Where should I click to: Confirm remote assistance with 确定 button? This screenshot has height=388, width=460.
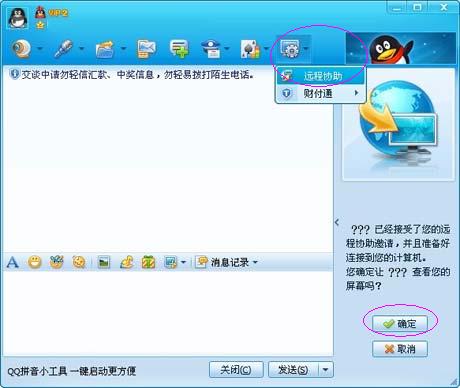(400, 323)
